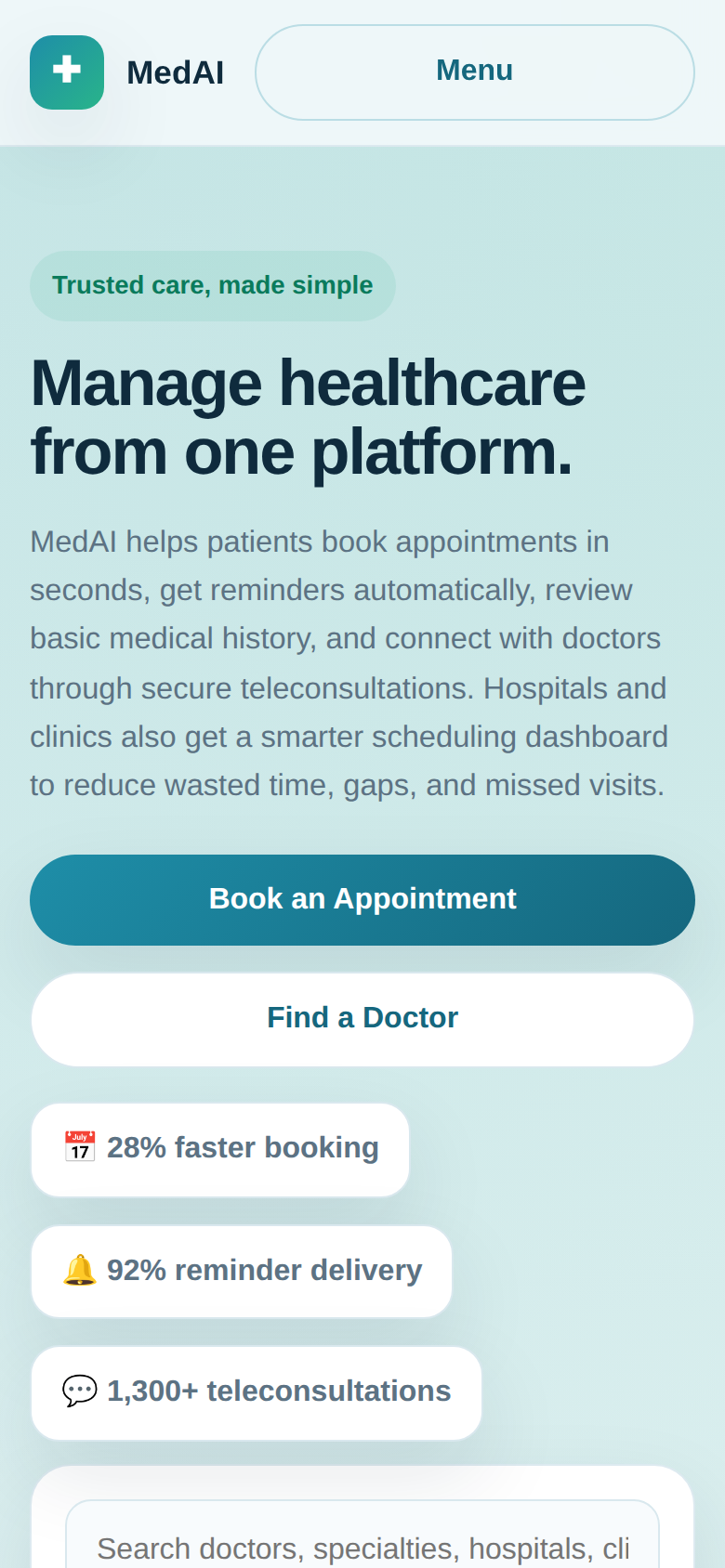Image resolution: width=725 pixels, height=1568 pixels.
Task: Click the speech bubble teleconsultation icon
Action: tap(80, 1391)
